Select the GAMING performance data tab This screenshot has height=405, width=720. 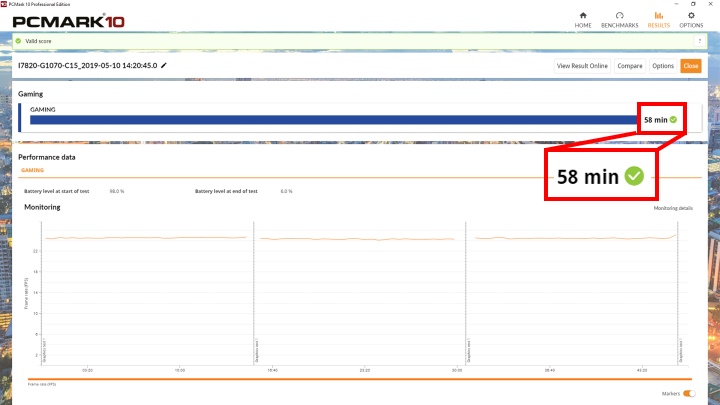pyautogui.click(x=32, y=170)
